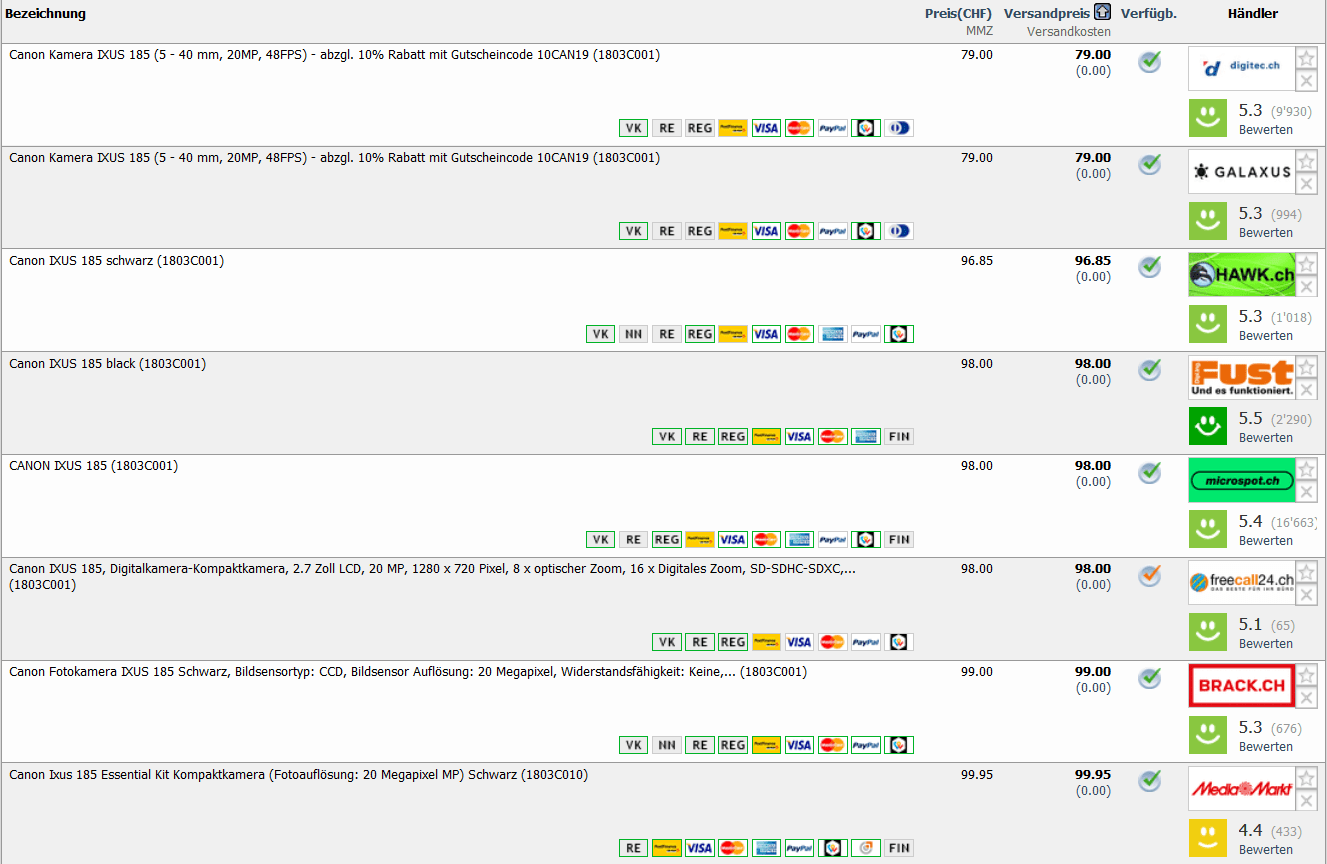Favorite the Galaxus merchant with the star
The height and width of the screenshot is (864, 1327).
pyautogui.click(x=1306, y=161)
